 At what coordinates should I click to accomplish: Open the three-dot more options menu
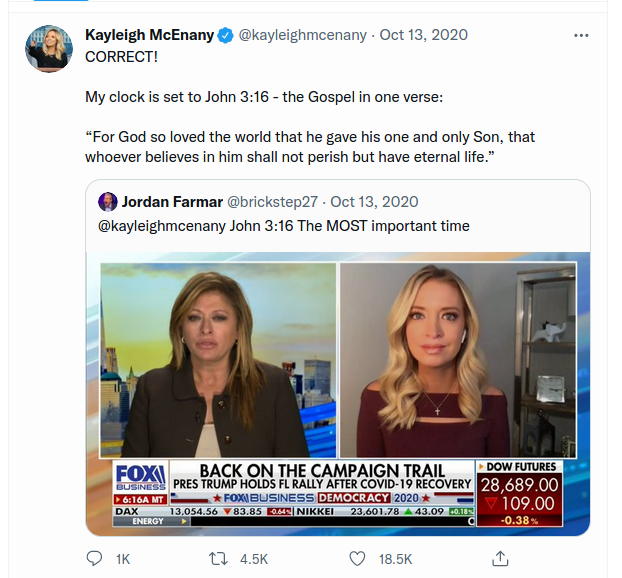coord(581,36)
